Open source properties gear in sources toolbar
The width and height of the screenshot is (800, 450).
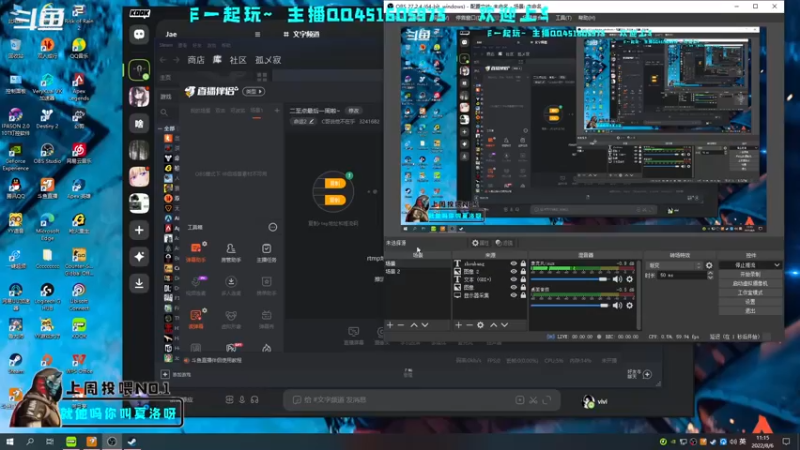point(481,325)
